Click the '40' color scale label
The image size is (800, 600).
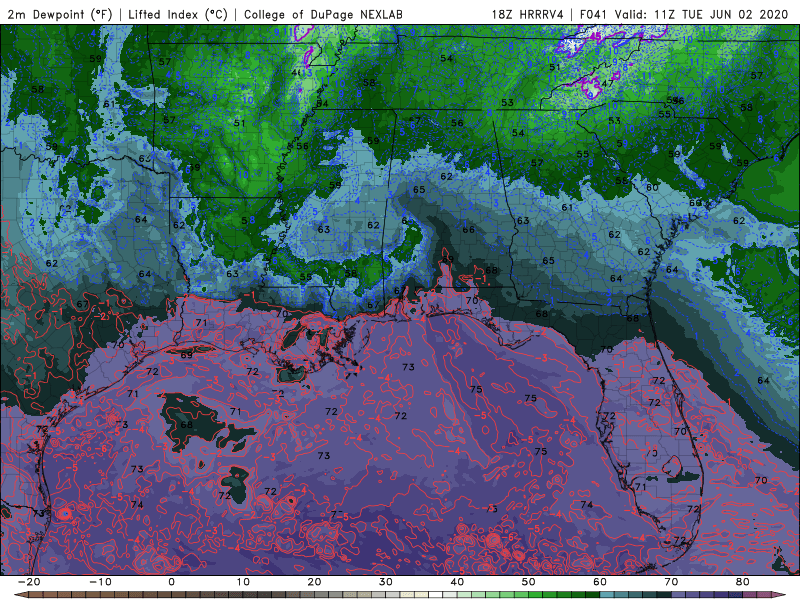457,582
